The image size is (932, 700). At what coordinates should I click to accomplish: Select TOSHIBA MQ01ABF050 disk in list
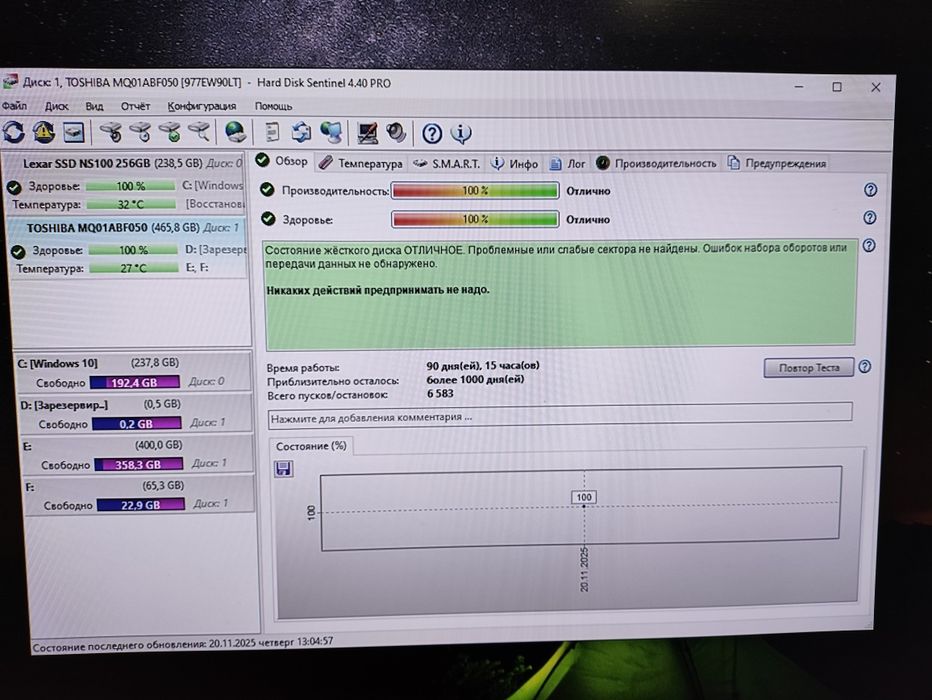126,248
